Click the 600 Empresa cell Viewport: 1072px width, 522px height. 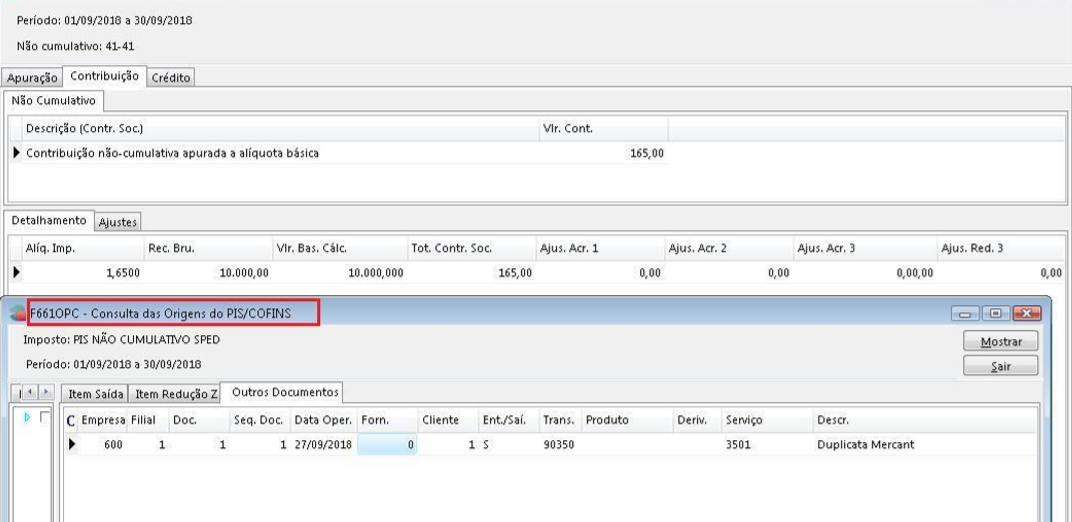point(113,445)
